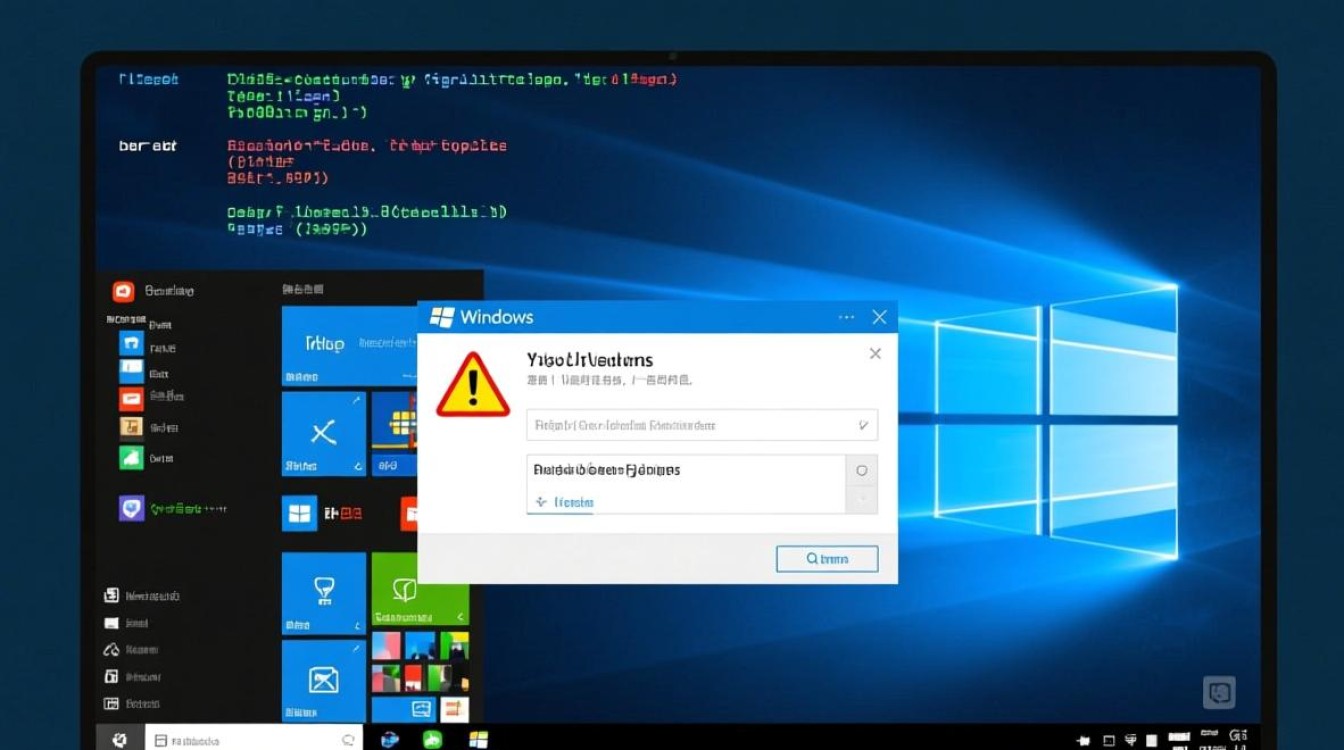1344x750 pixels.
Task: Open the three-dots menu in dialog title bar
Action: click(846, 317)
